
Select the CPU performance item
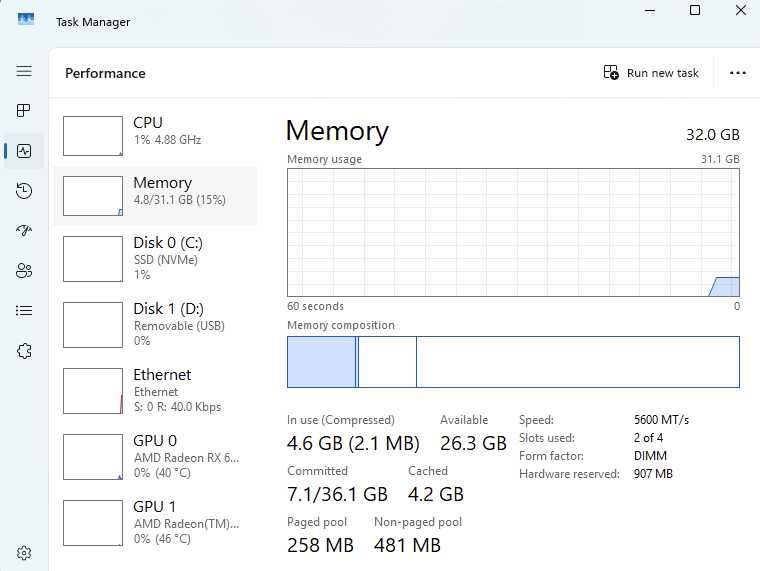click(x=156, y=136)
